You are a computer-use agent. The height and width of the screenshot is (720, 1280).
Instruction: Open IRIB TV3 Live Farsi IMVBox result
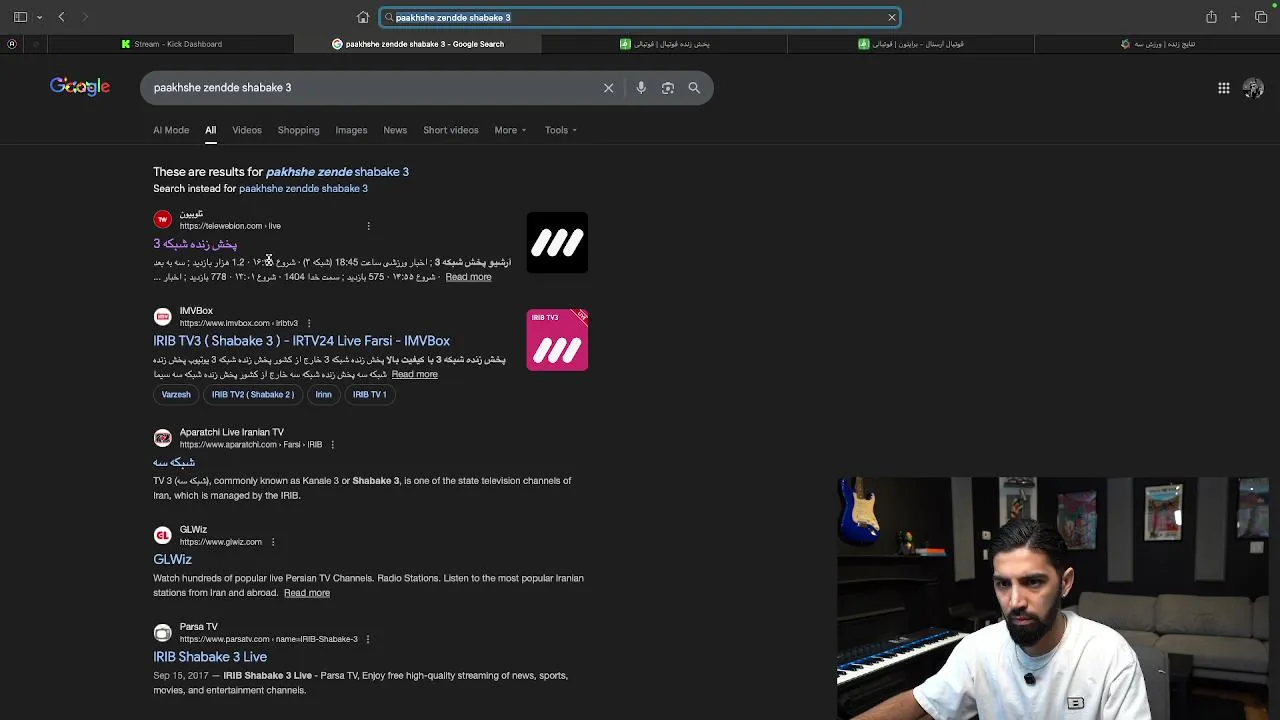[301, 341]
